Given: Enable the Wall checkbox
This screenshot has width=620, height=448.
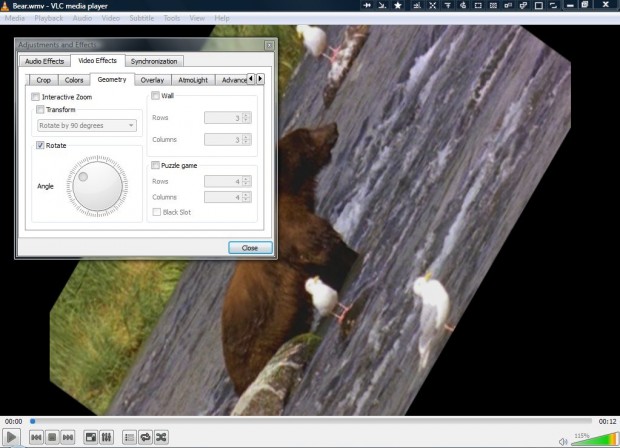Looking at the screenshot, I should point(155,96).
